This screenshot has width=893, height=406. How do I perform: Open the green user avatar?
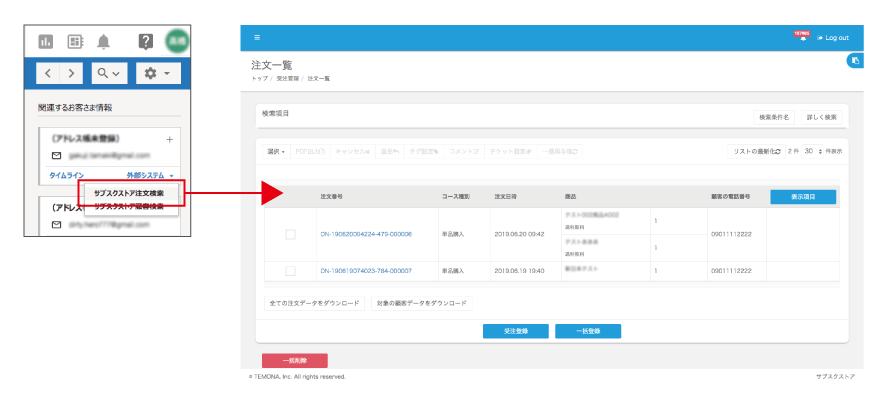pos(177,41)
